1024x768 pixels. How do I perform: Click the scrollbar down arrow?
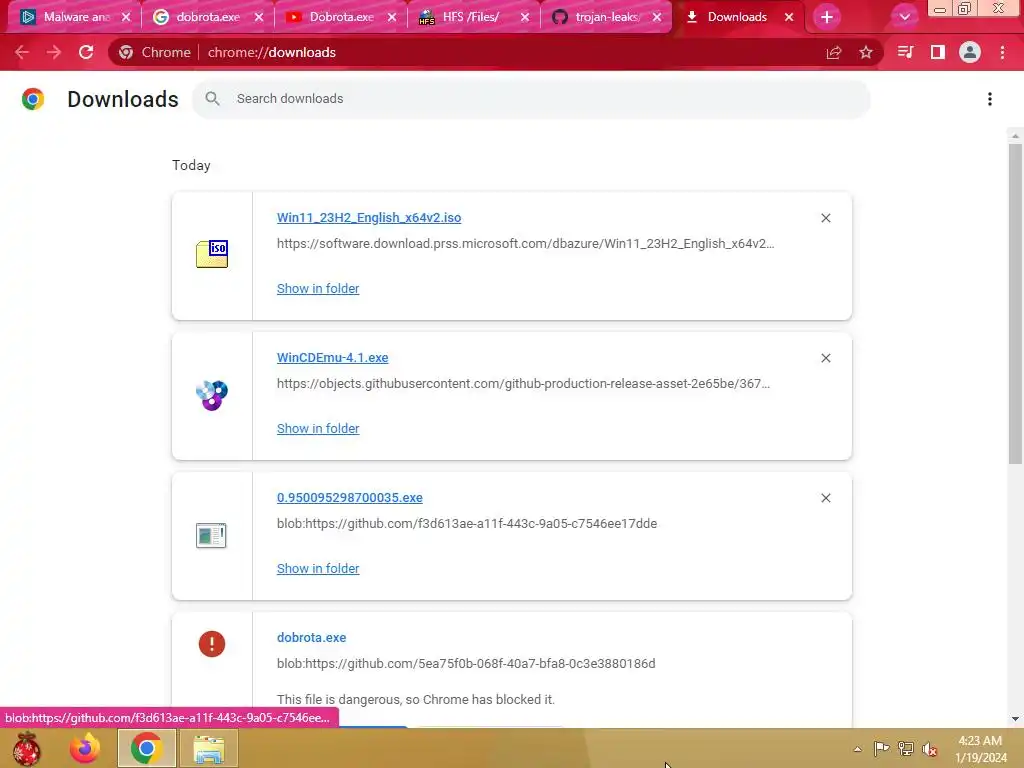[x=1015, y=719]
